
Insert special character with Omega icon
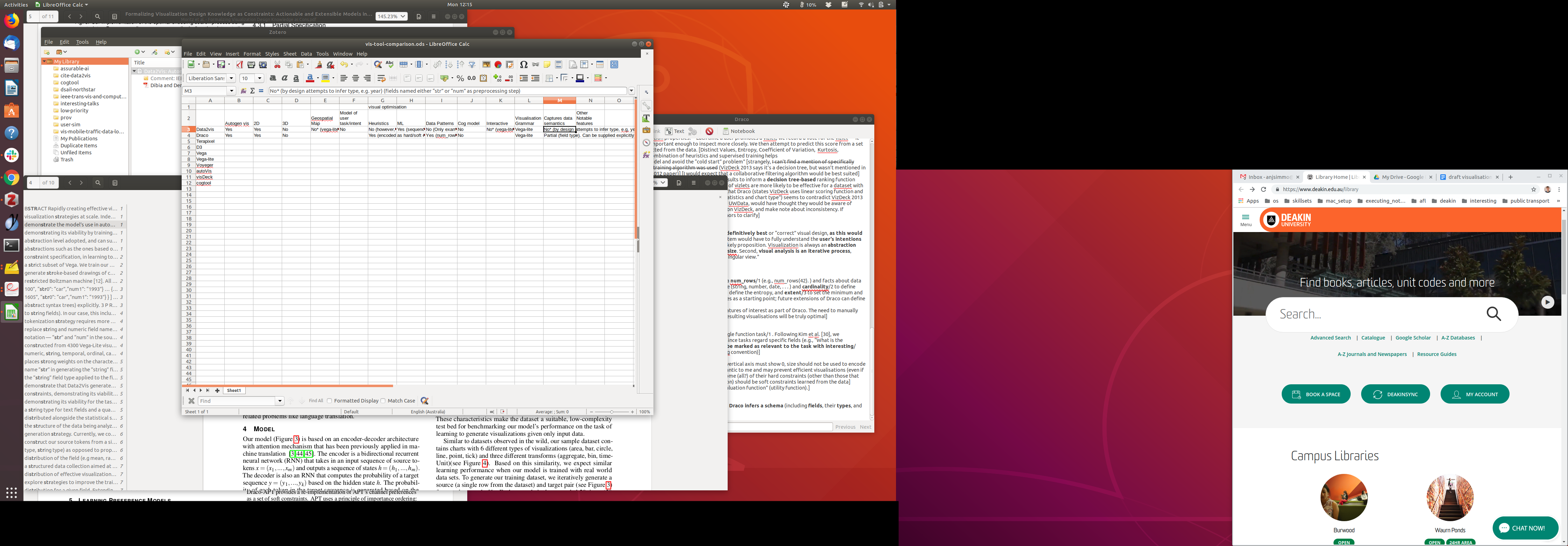pyautogui.click(x=524, y=64)
